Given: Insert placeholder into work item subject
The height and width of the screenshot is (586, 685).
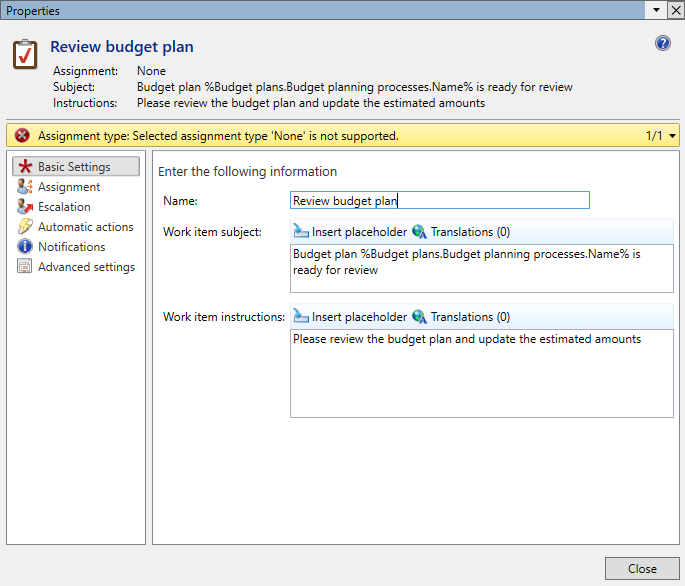Looking at the screenshot, I should (350, 232).
